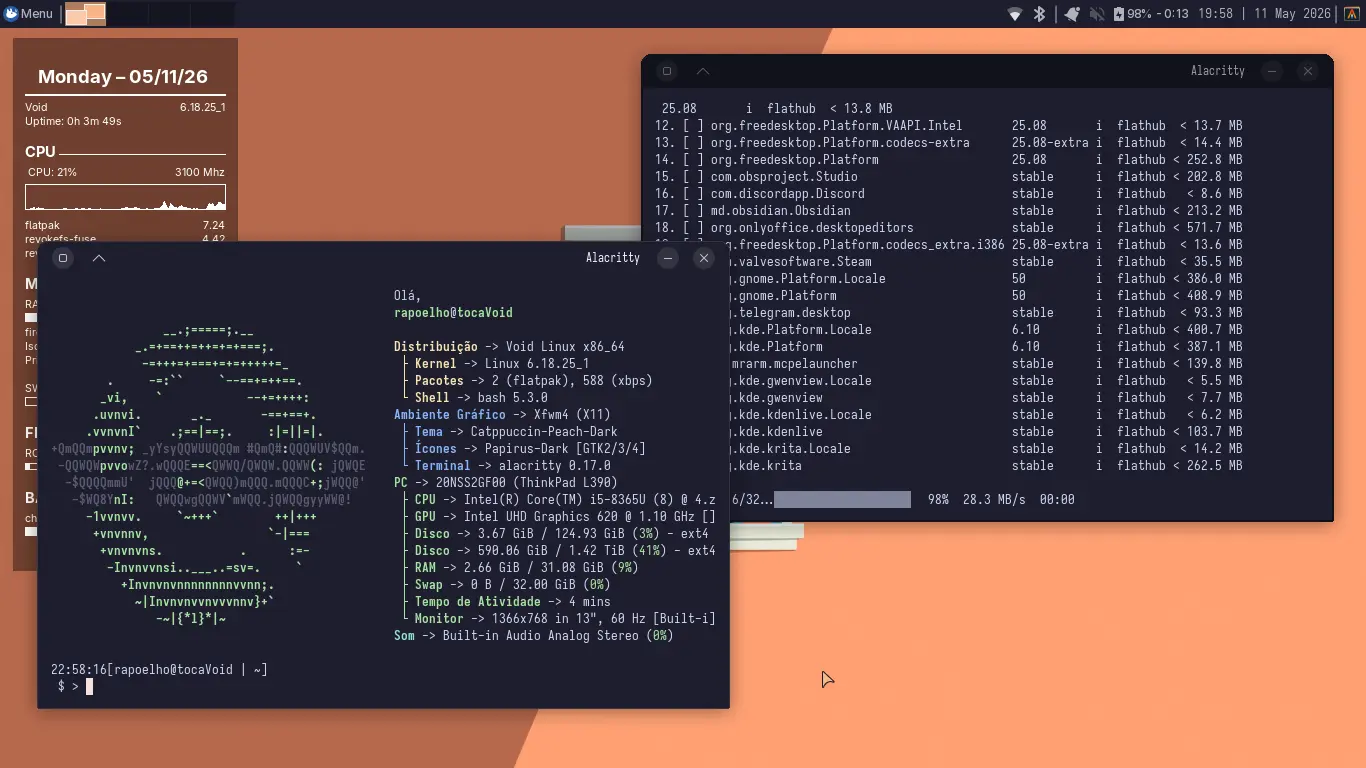
Task: Open the Wi-Fi network indicator
Action: [1014, 14]
